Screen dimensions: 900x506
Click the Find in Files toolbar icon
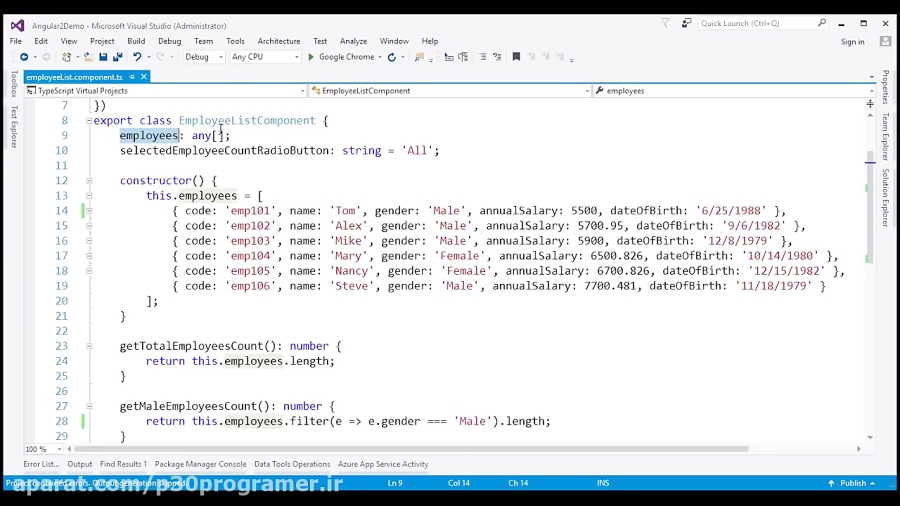click(419, 57)
